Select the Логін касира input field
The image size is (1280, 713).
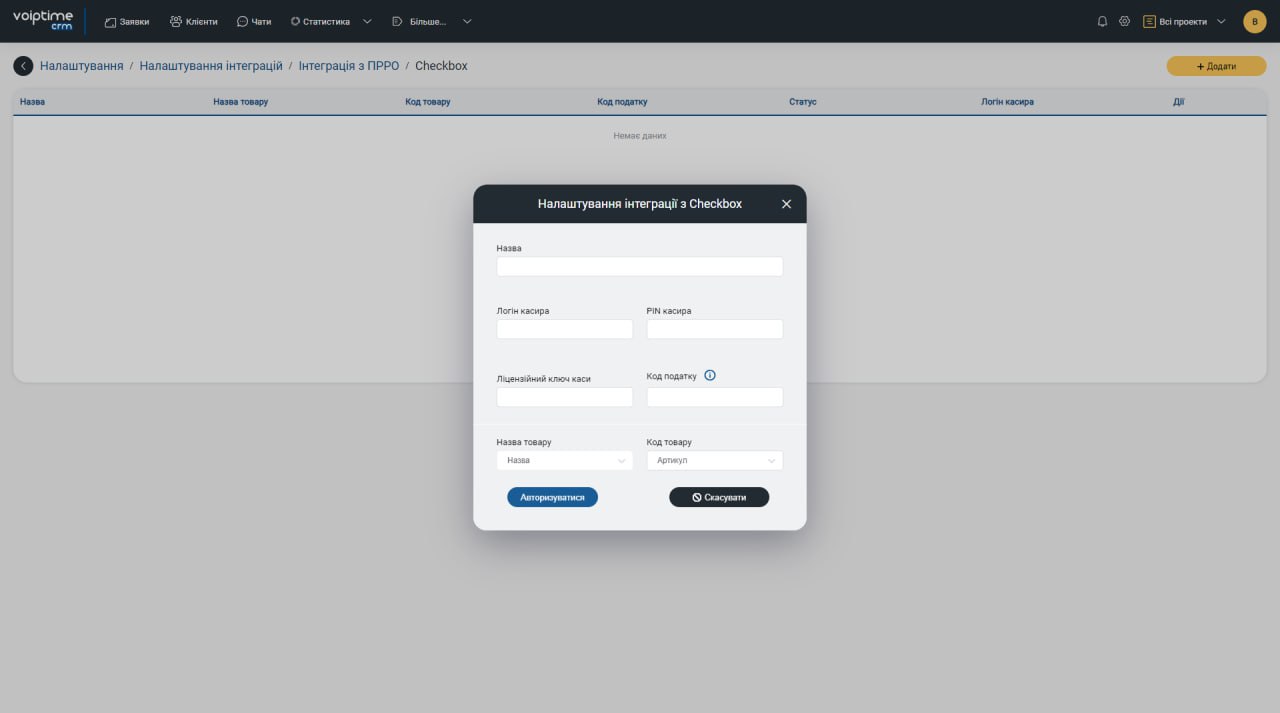[565, 329]
